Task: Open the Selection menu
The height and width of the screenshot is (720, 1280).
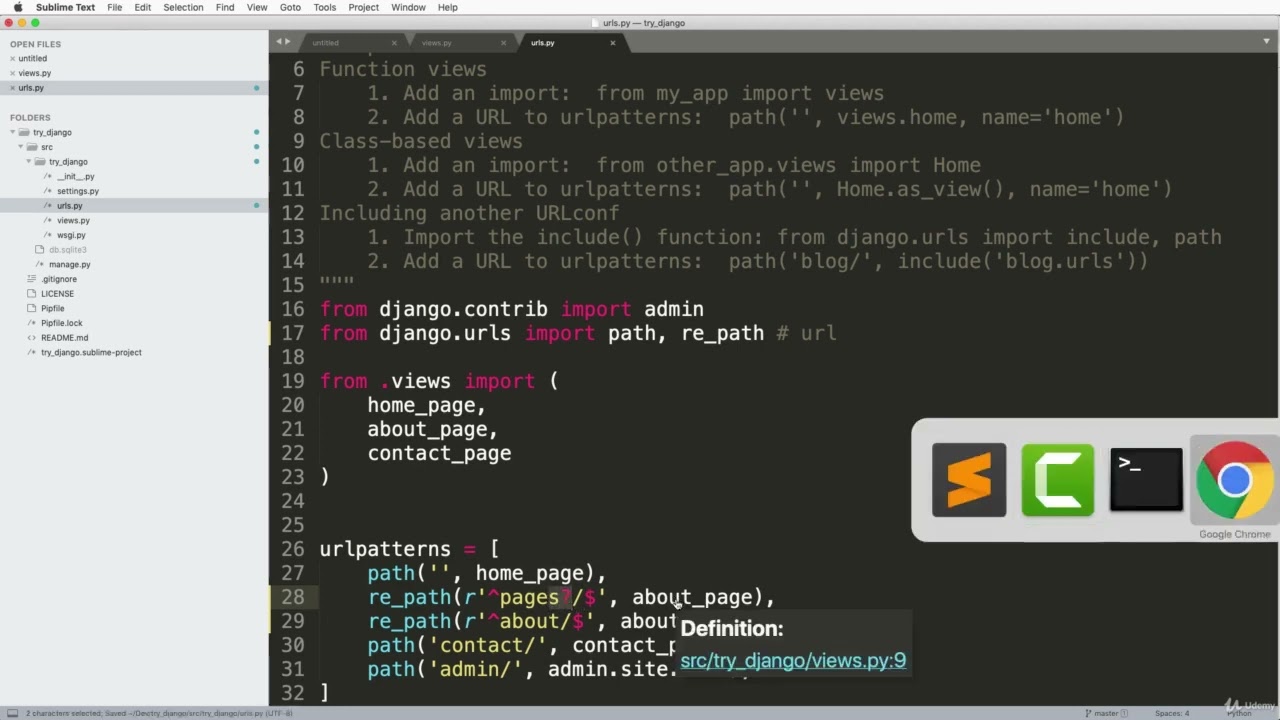Action: click(183, 7)
